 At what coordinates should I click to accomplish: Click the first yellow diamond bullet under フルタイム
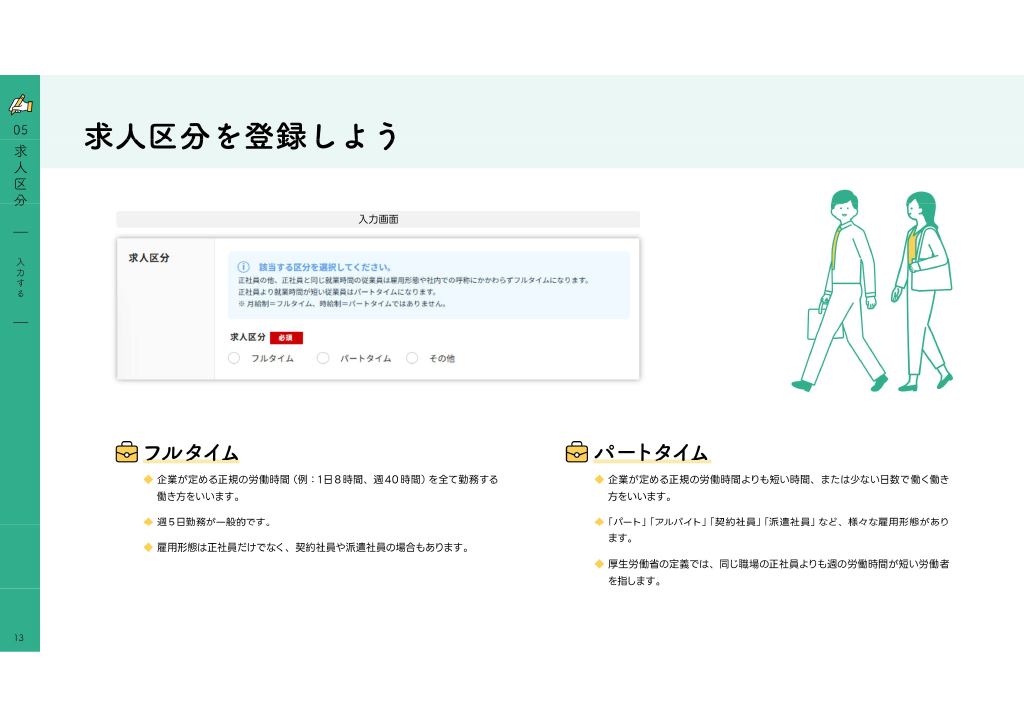click(x=148, y=479)
